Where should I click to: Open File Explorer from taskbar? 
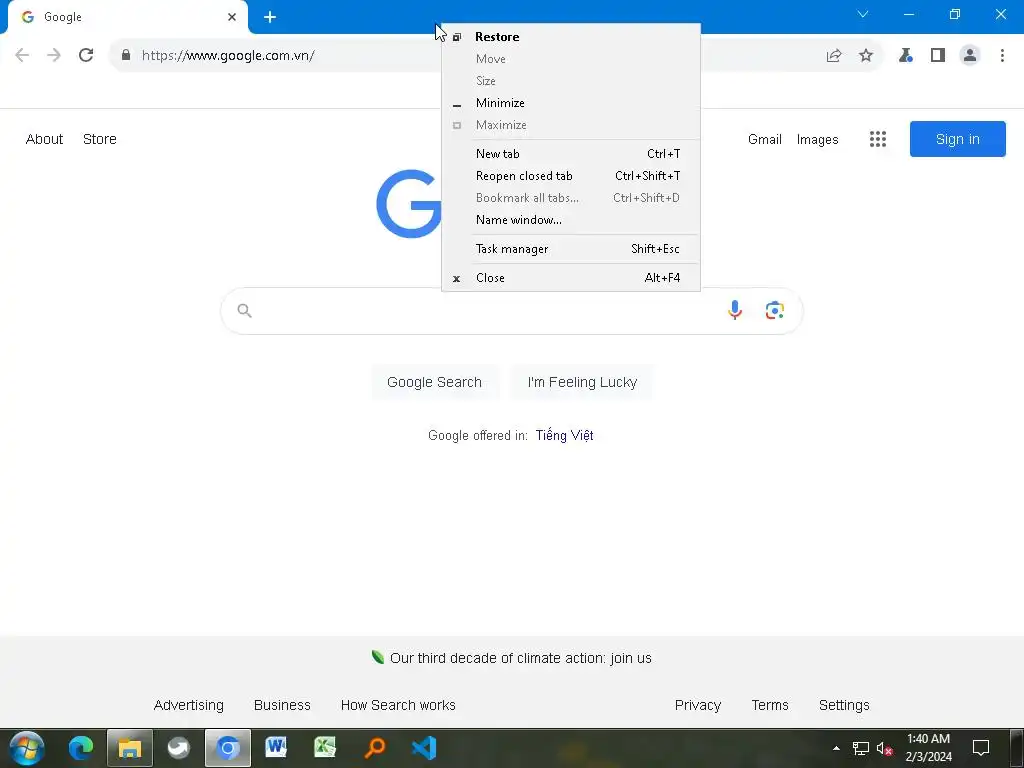[x=130, y=748]
